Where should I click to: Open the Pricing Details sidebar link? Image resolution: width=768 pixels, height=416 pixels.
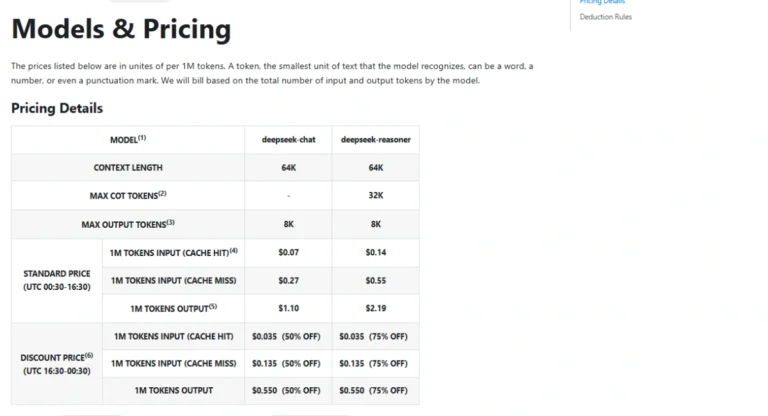point(602,2)
